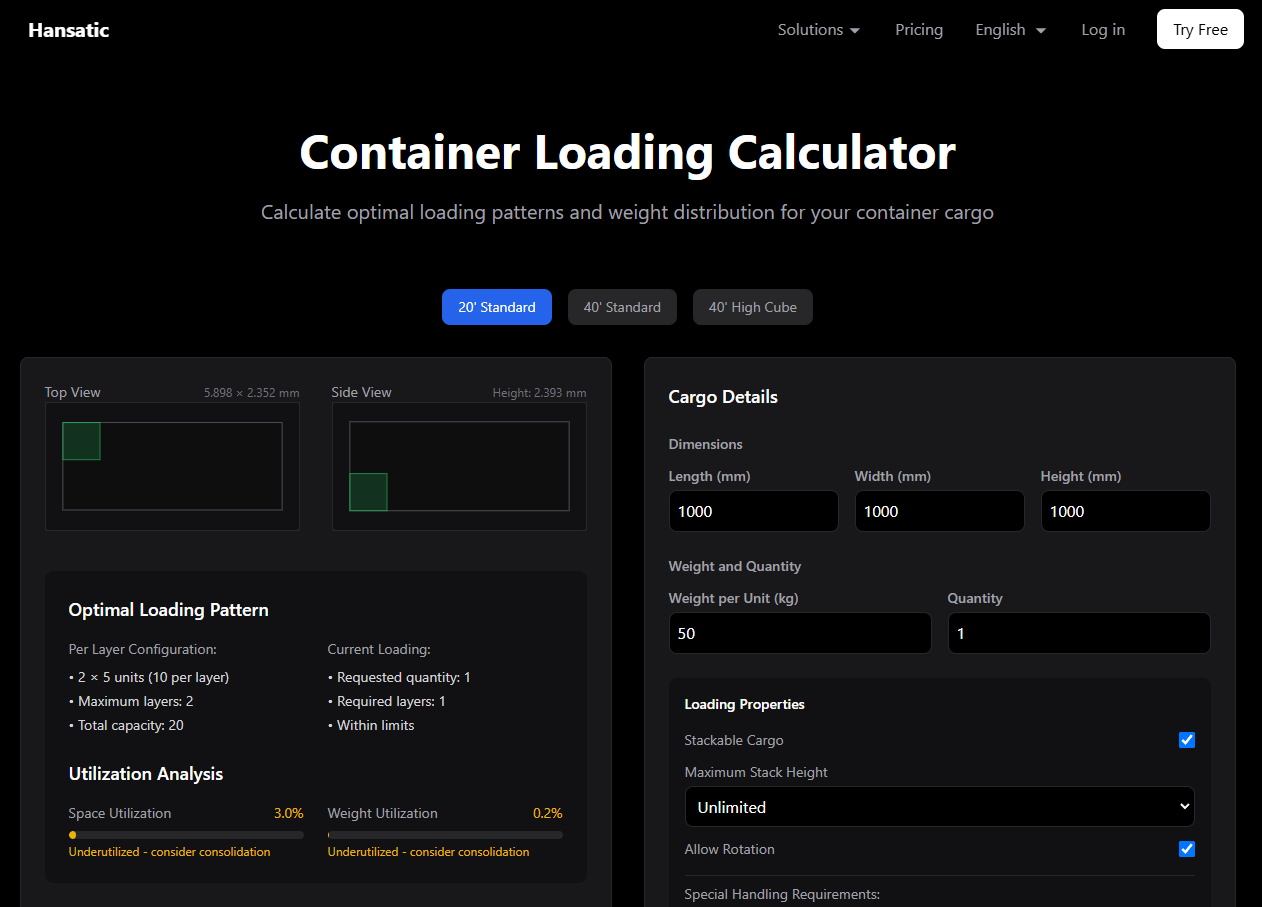
Task: Select the 20' Standard container tab
Action: pos(496,307)
